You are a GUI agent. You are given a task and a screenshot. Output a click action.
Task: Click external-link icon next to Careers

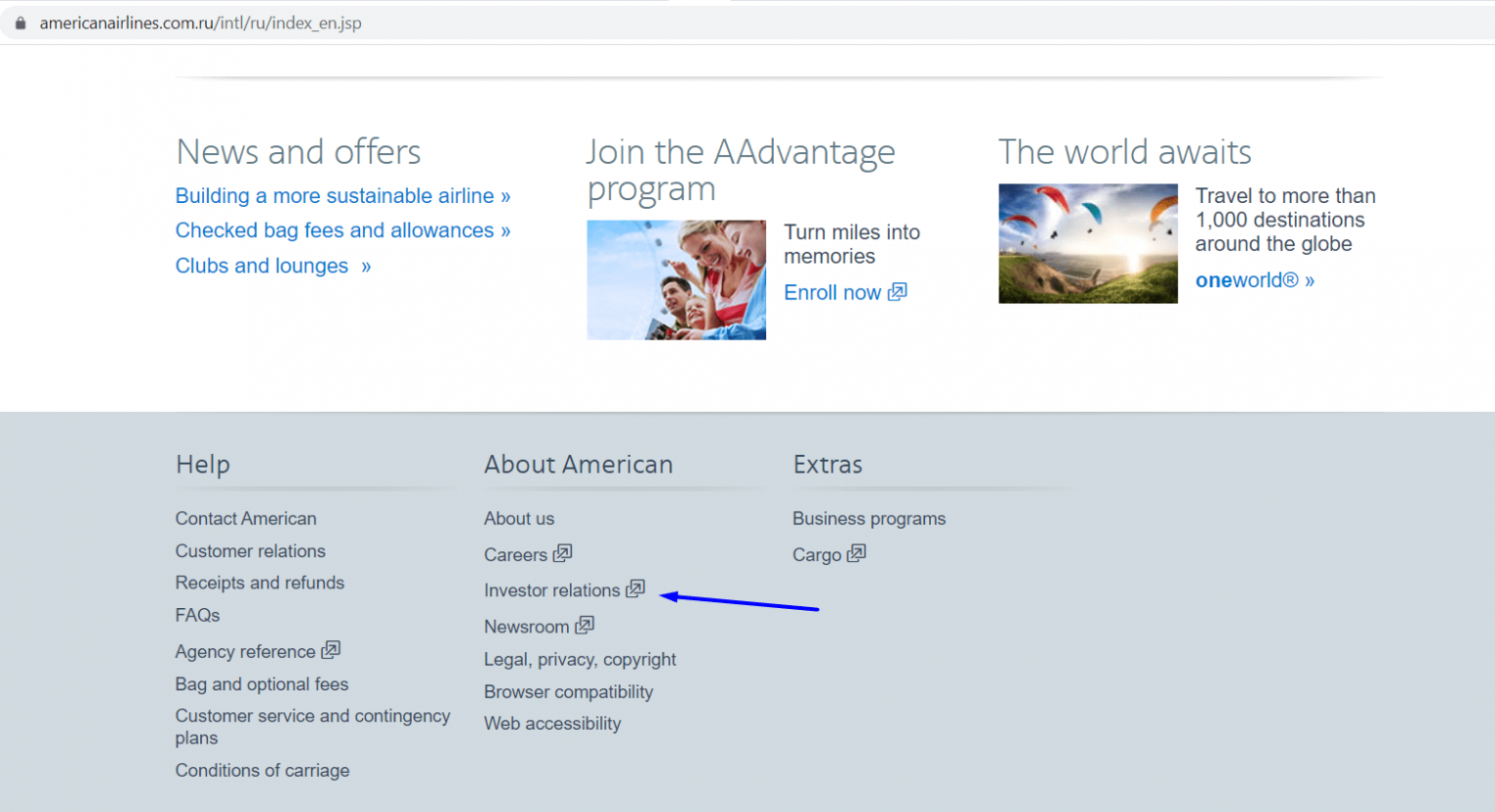562,553
